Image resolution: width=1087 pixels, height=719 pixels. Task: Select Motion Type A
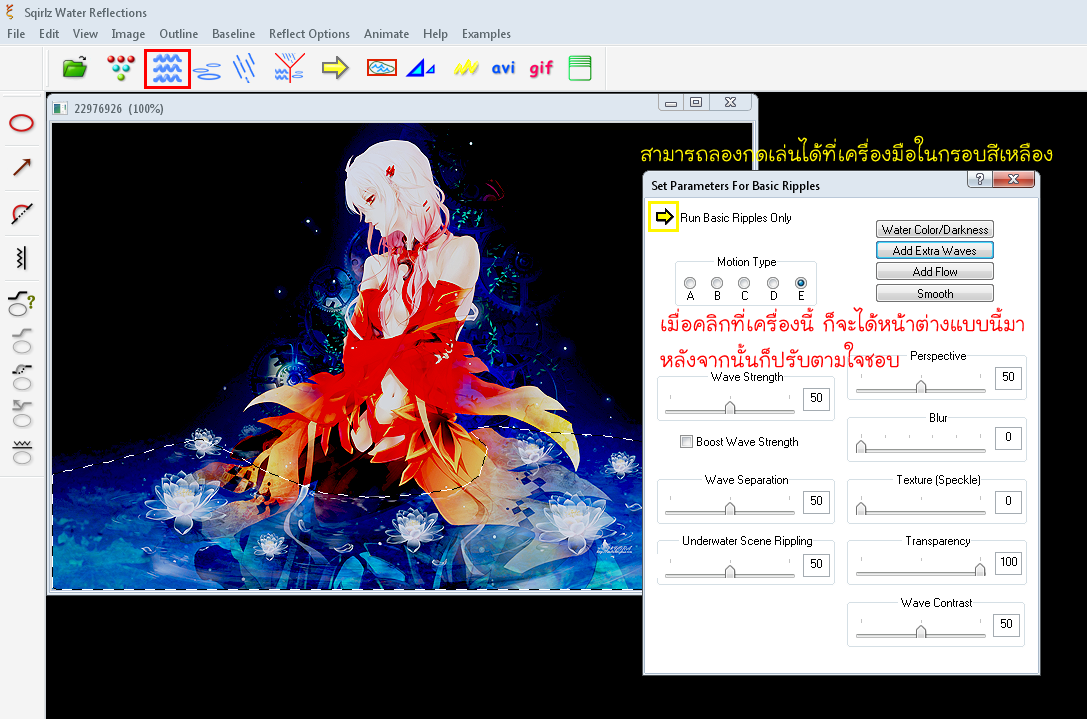pos(690,284)
